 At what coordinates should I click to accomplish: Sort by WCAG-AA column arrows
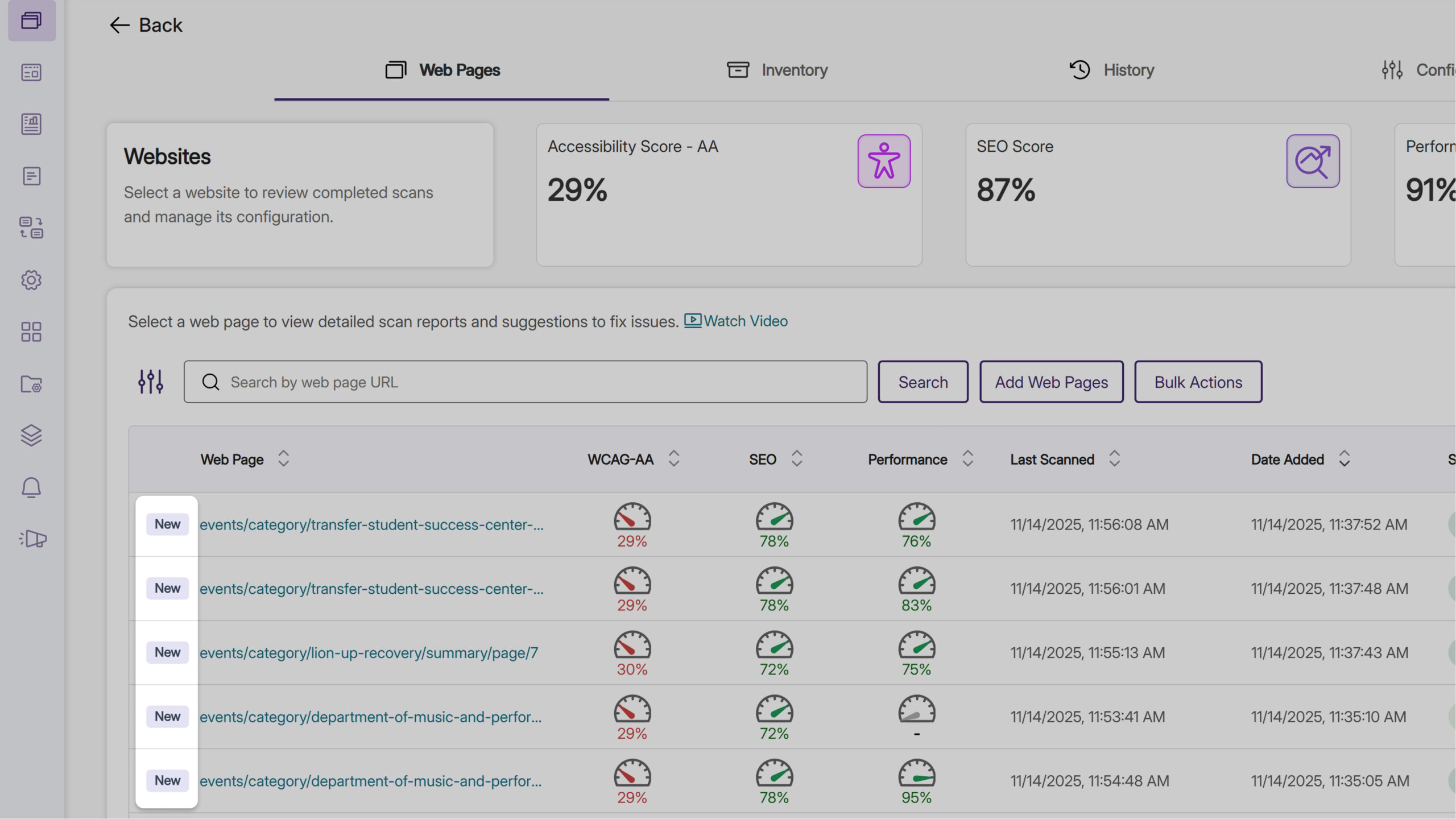point(673,459)
